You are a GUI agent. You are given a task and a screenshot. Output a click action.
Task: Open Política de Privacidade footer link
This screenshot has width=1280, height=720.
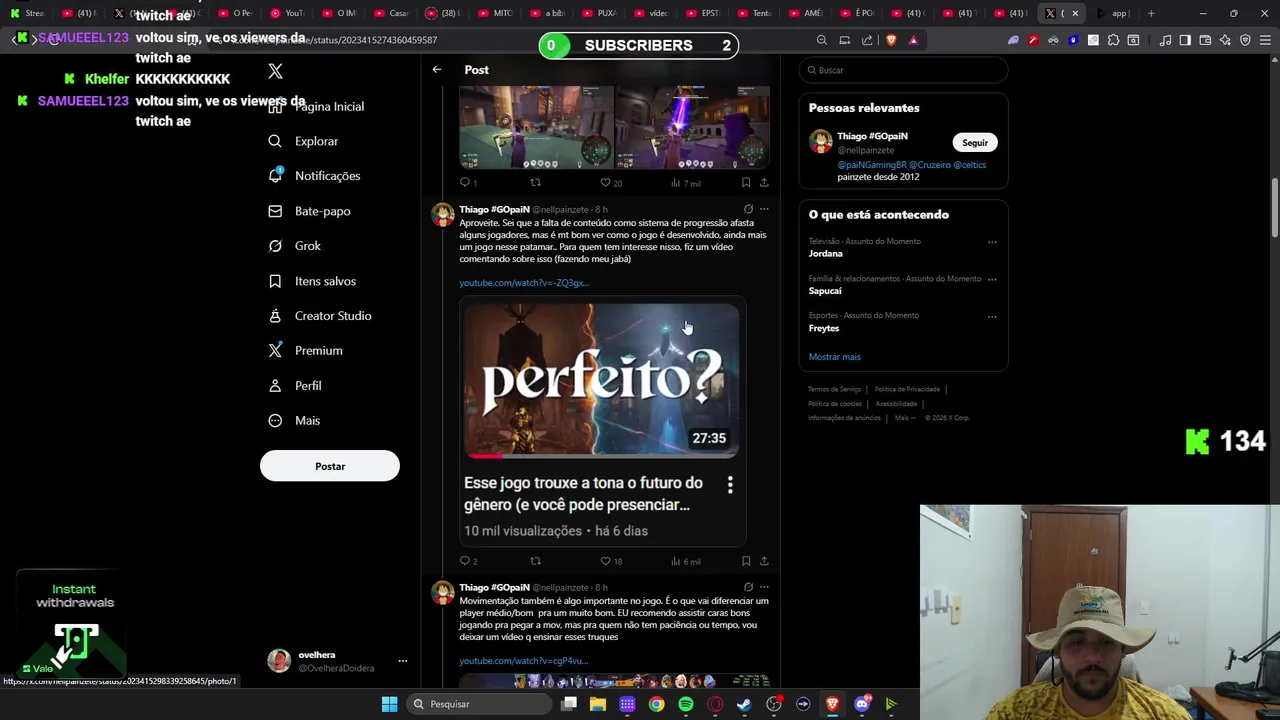[x=907, y=389]
